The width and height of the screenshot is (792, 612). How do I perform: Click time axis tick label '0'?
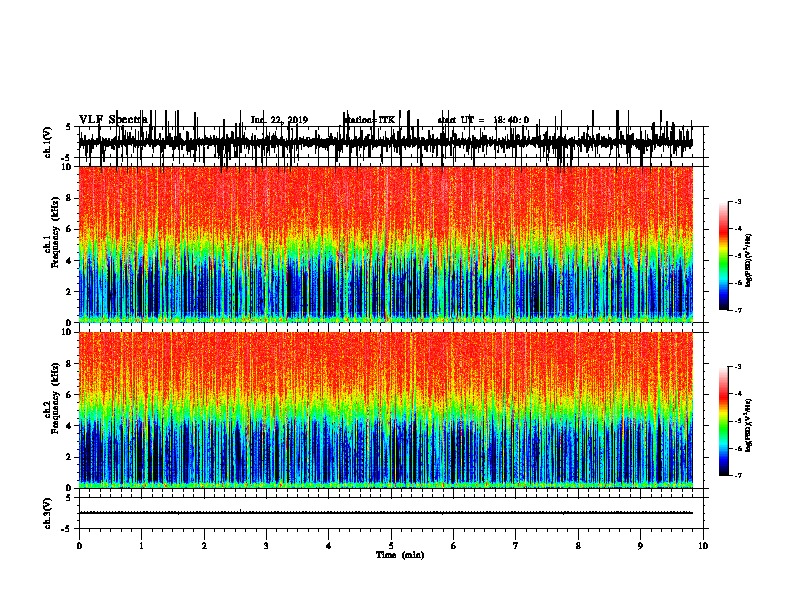79,546
